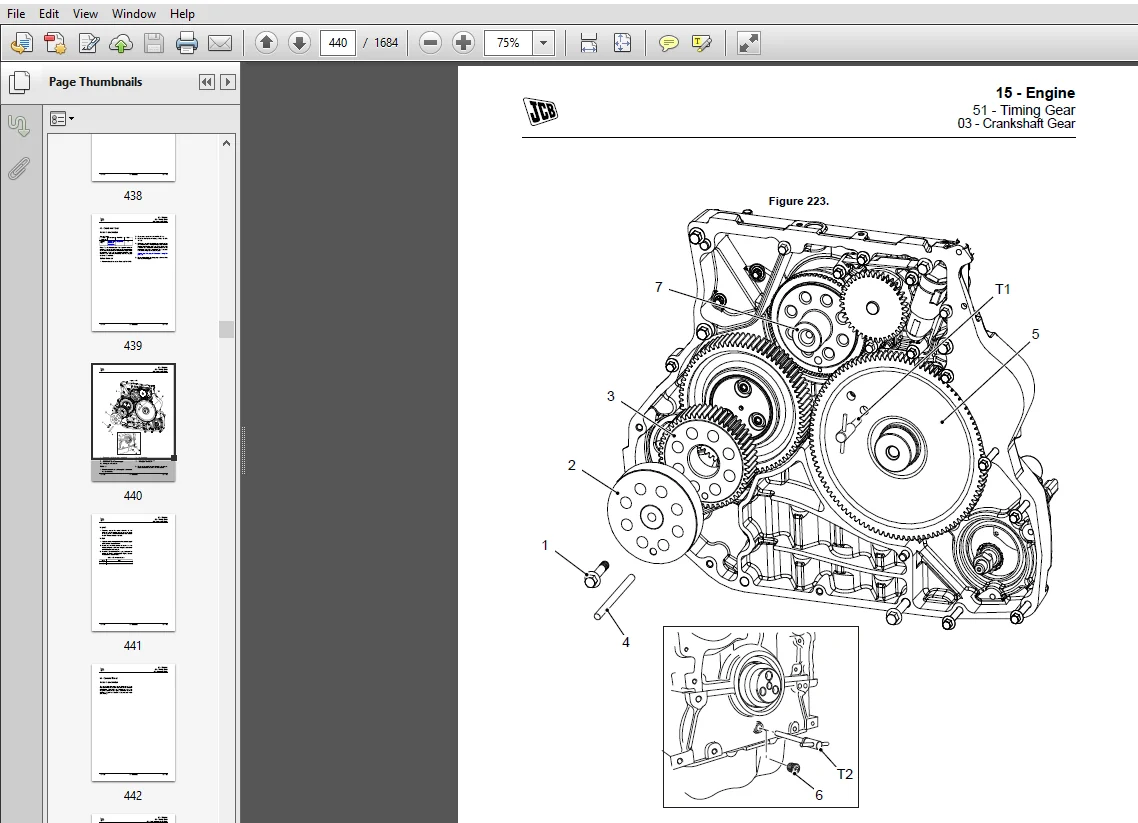Open the View menu
This screenshot has width=1138, height=823.
[85, 14]
